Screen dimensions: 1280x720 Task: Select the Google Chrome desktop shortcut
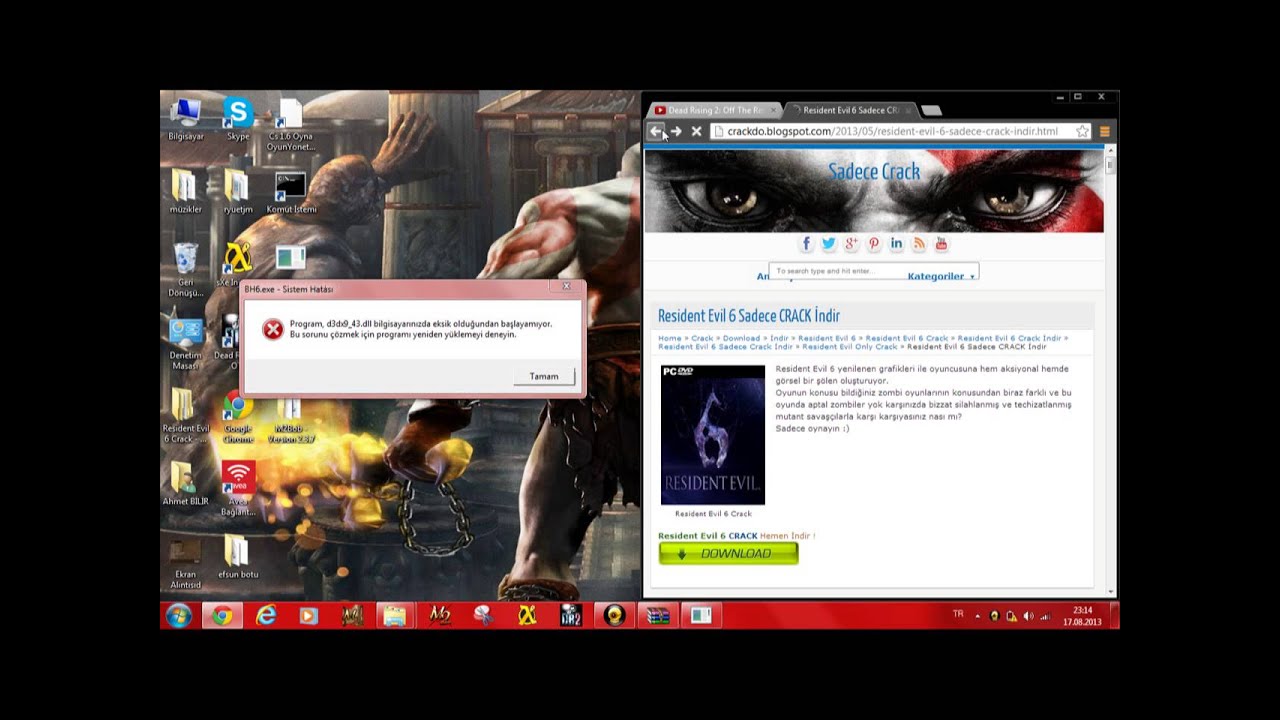238,416
